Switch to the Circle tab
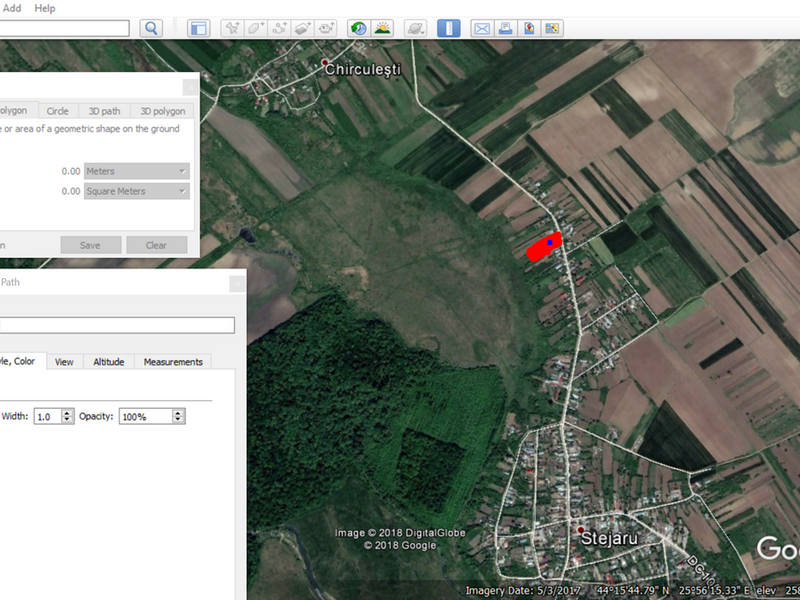Screen dimensions: 800x600 pyautogui.click(x=57, y=111)
